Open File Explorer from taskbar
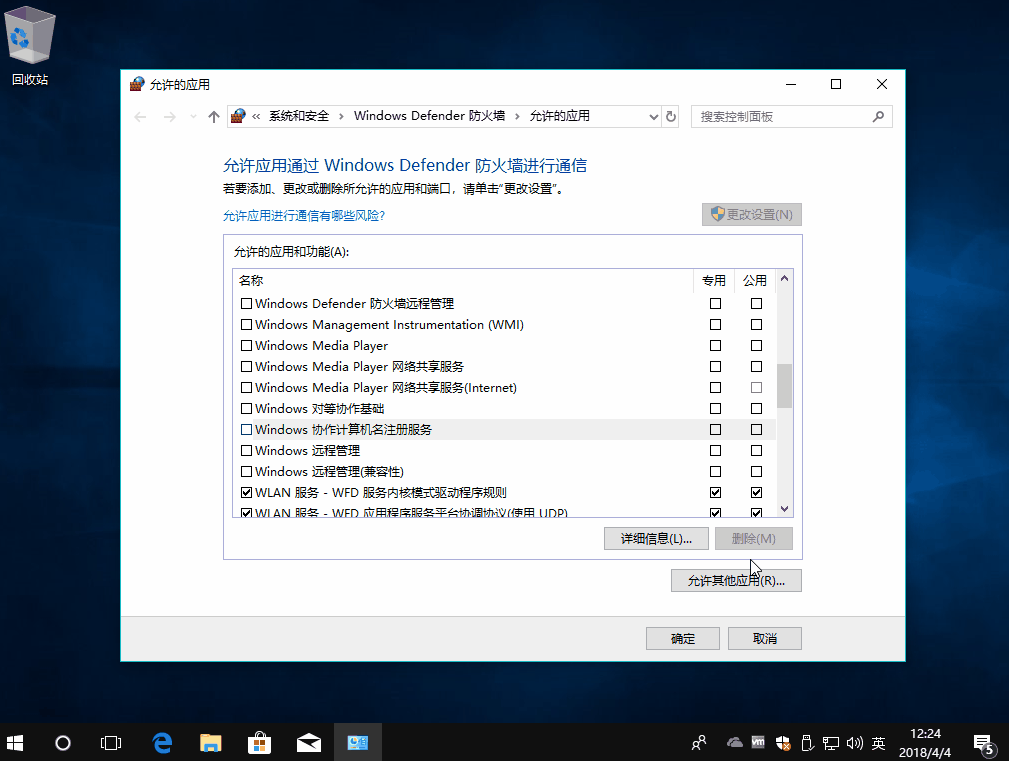 pyautogui.click(x=210, y=743)
